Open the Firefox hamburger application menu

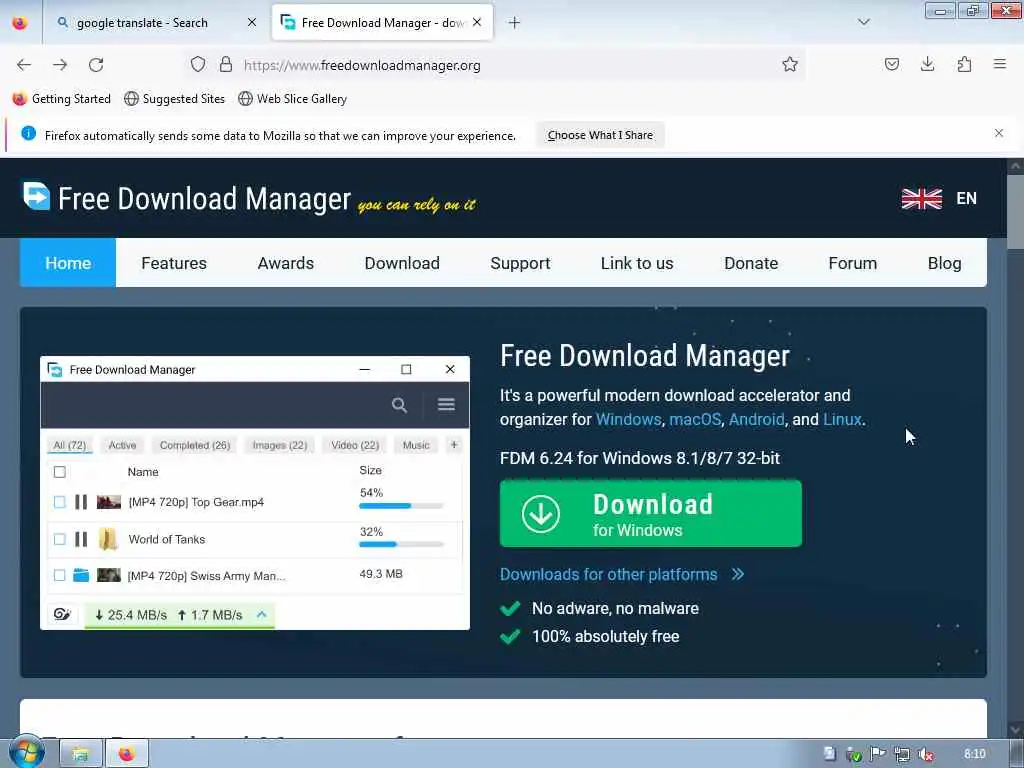coord(1000,64)
